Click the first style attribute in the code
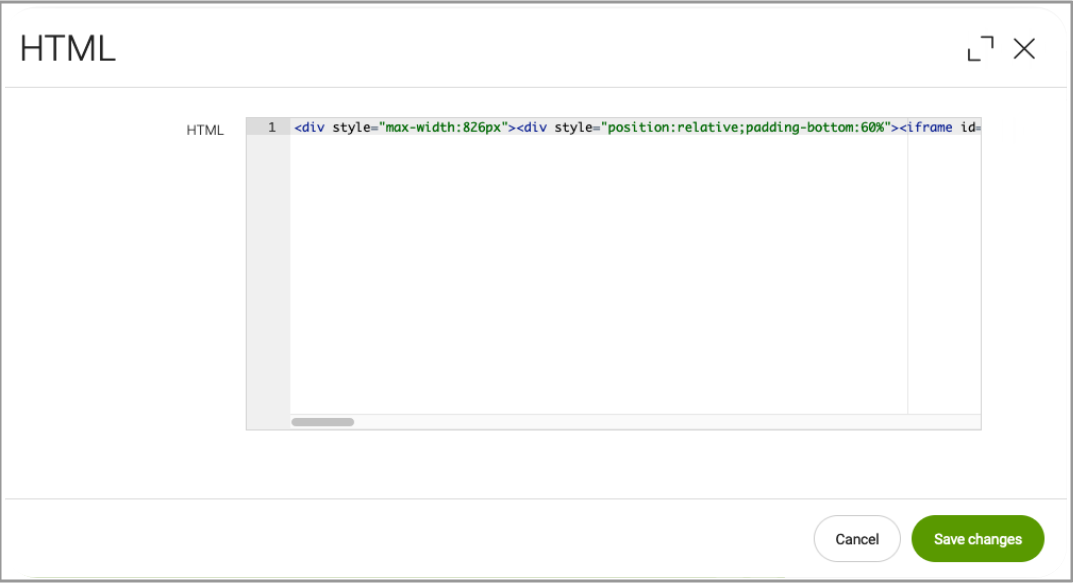Viewport: 1073px width, 583px height. pos(351,128)
